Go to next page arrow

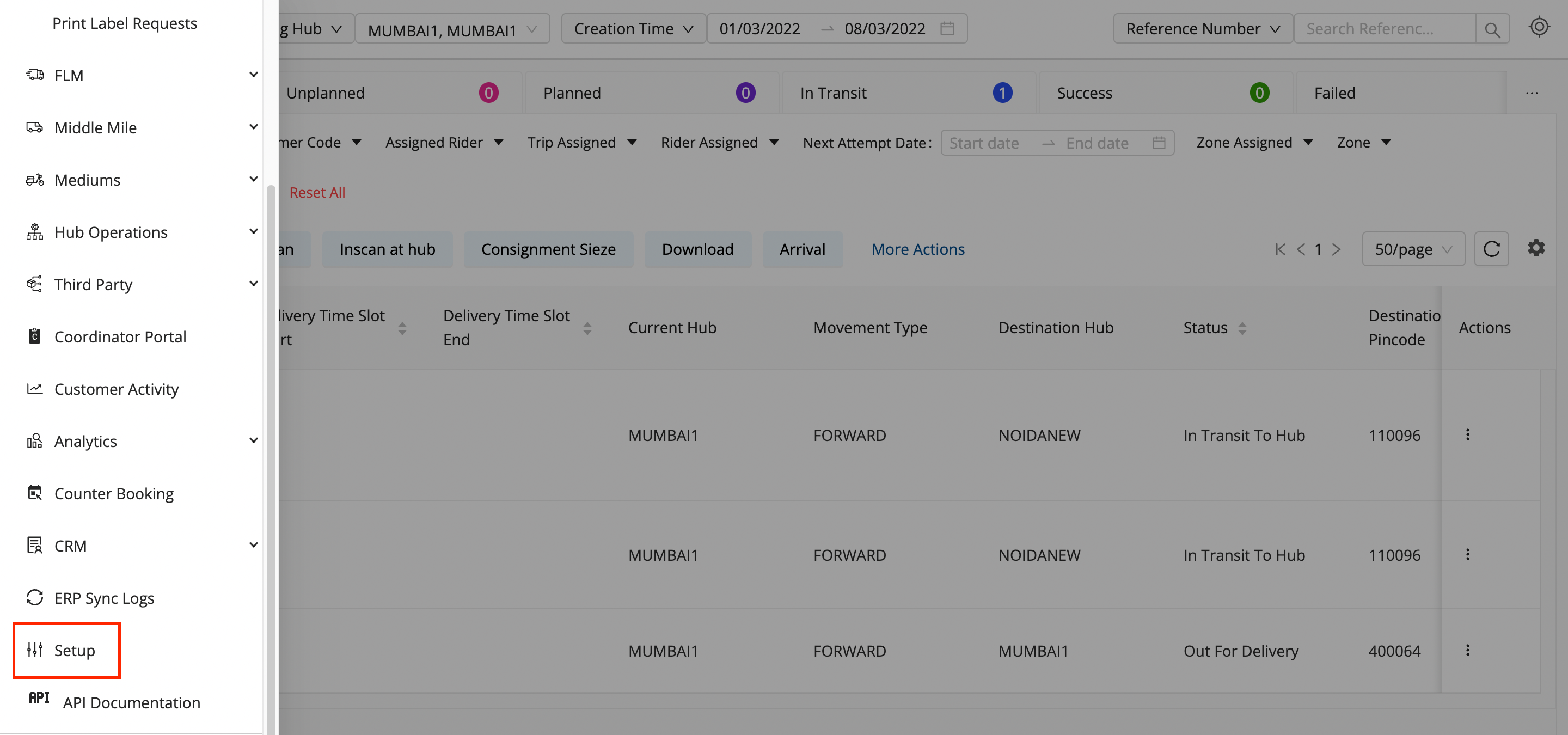click(1336, 249)
